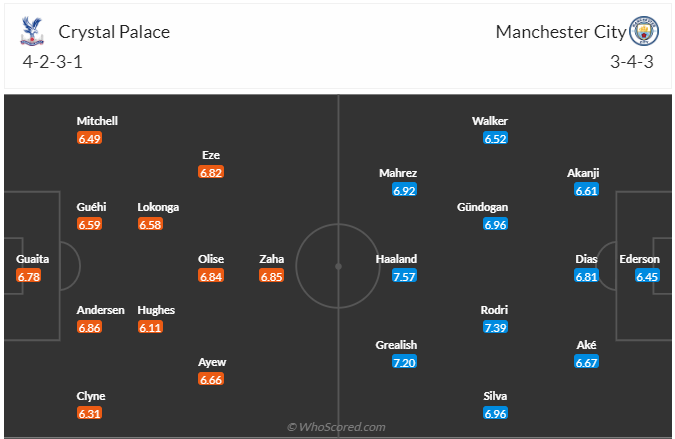The height and width of the screenshot is (439, 675).
Task: Click Zaha's 6.85 rating badge
Action: [x=271, y=276]
